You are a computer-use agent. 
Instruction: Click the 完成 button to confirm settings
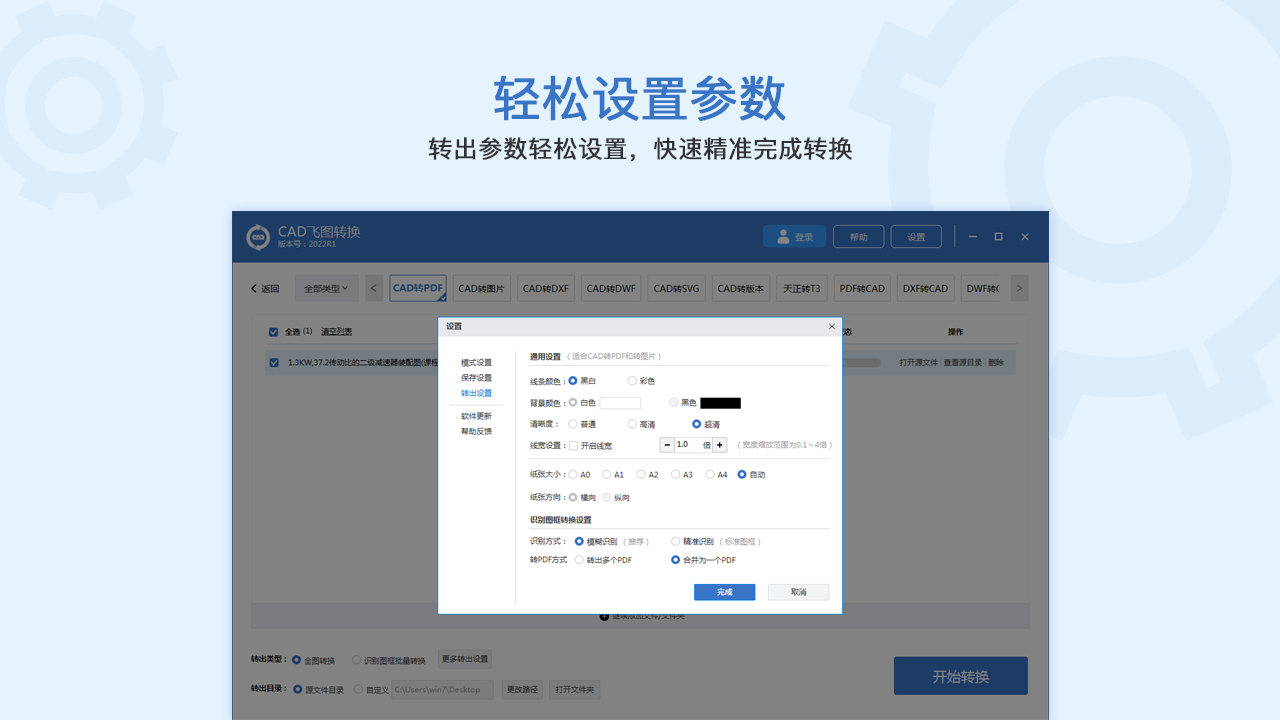pos(724,592)
